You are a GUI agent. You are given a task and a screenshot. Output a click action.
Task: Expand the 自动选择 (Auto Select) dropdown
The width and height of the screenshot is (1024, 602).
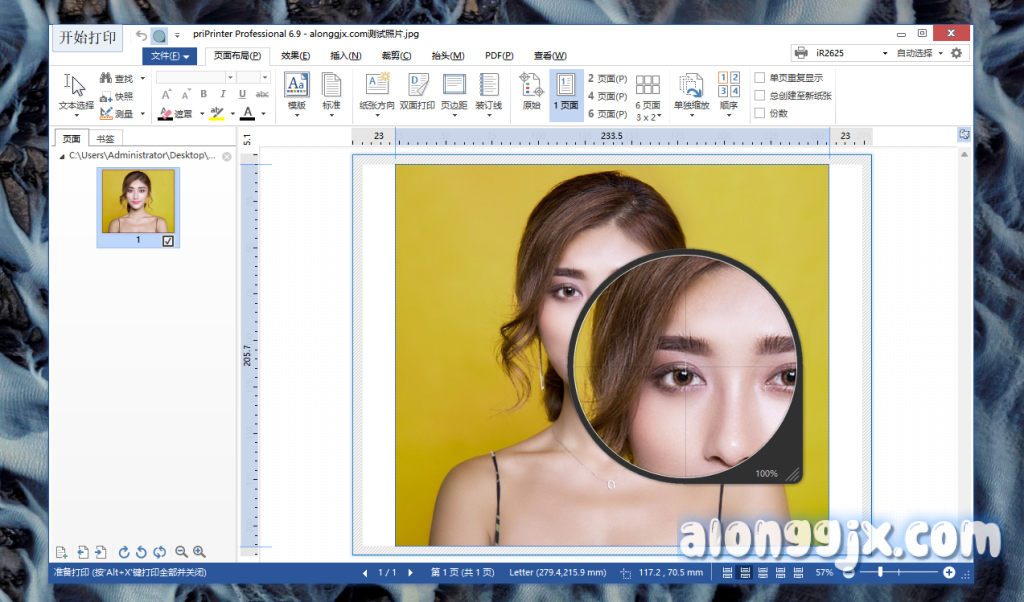[x=919, y=53]
